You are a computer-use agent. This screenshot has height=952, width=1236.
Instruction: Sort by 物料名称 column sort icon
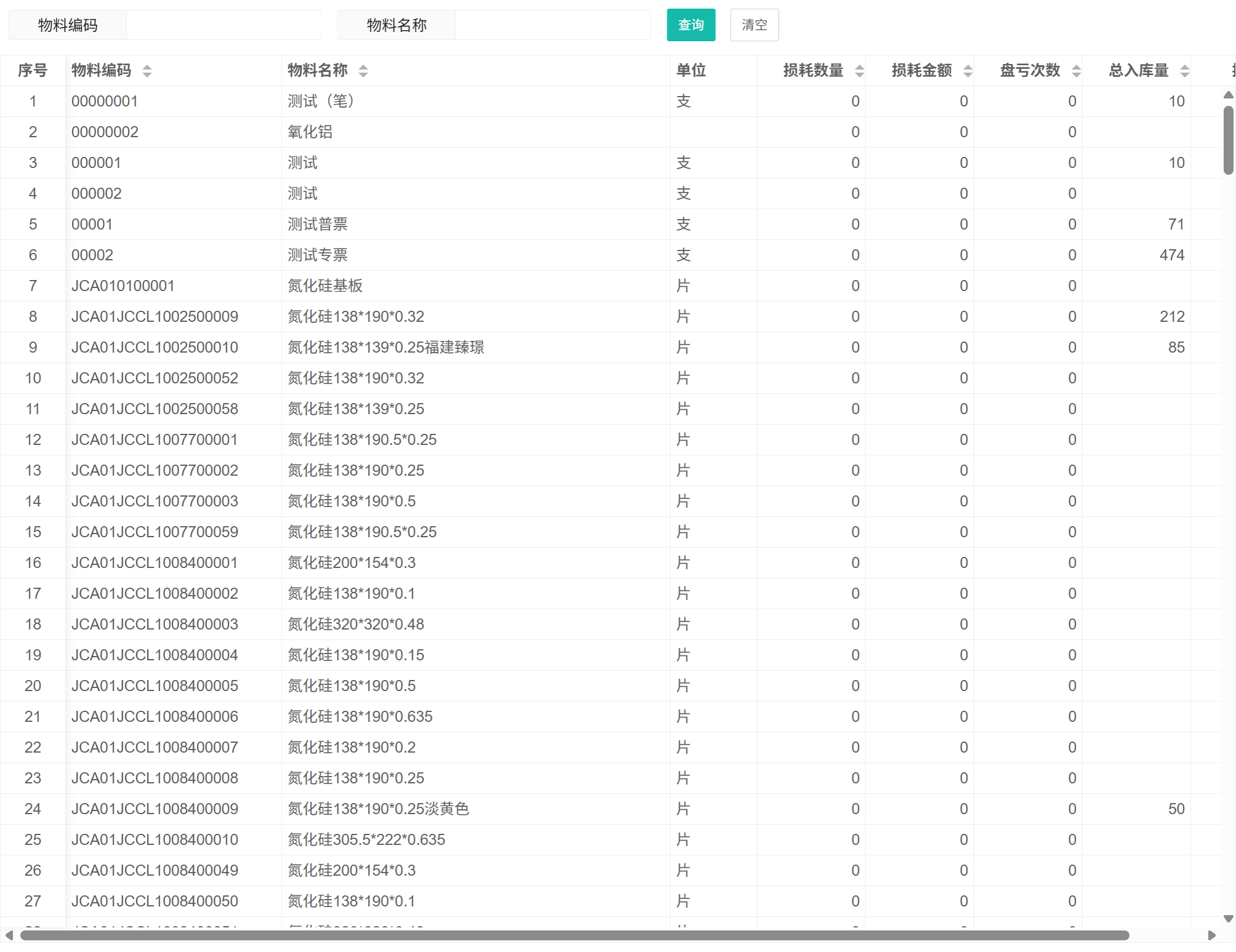coord(363,71)
